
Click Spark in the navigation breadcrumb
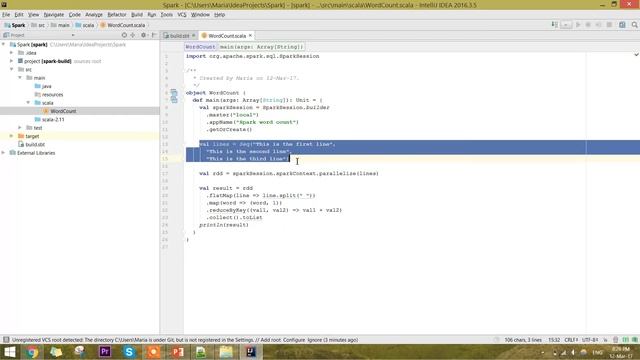pyautogui.click(x=15, y=25)
